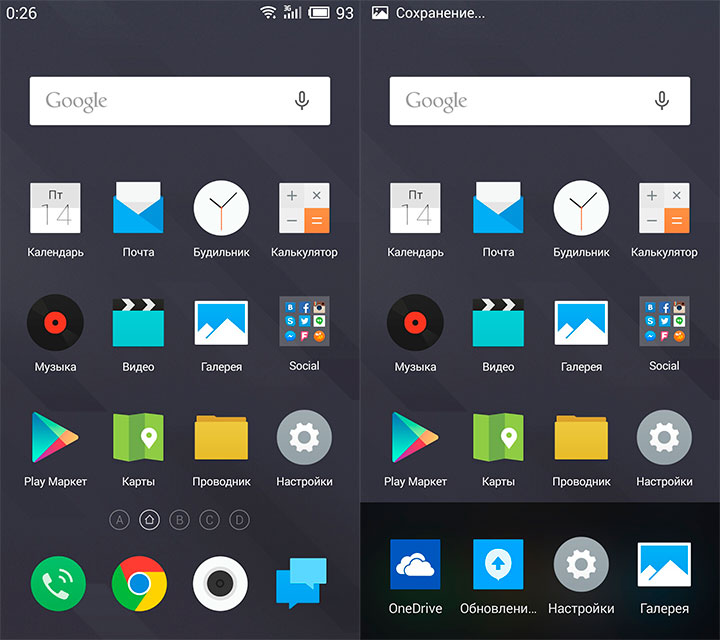The height and width of the screenshot is (640, 720).
Task: Tap 3G signal strength status icon
Action: click(292, 12)
